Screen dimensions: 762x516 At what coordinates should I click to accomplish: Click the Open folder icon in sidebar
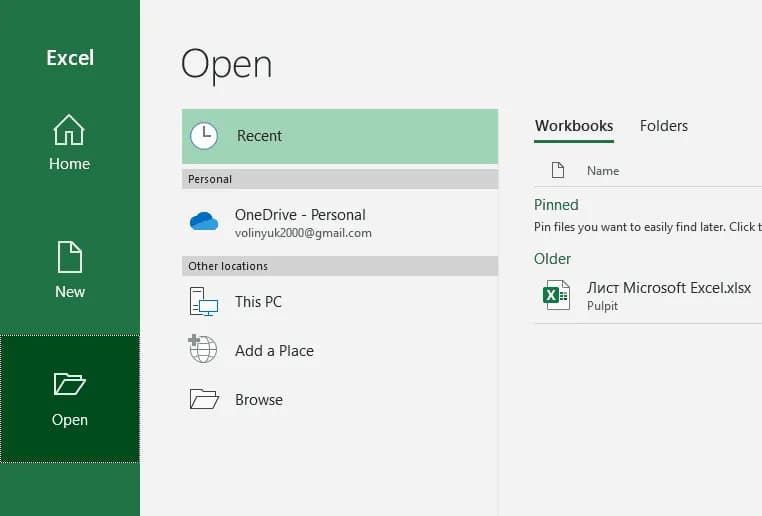pyautogui.click(x=69, y=384)
